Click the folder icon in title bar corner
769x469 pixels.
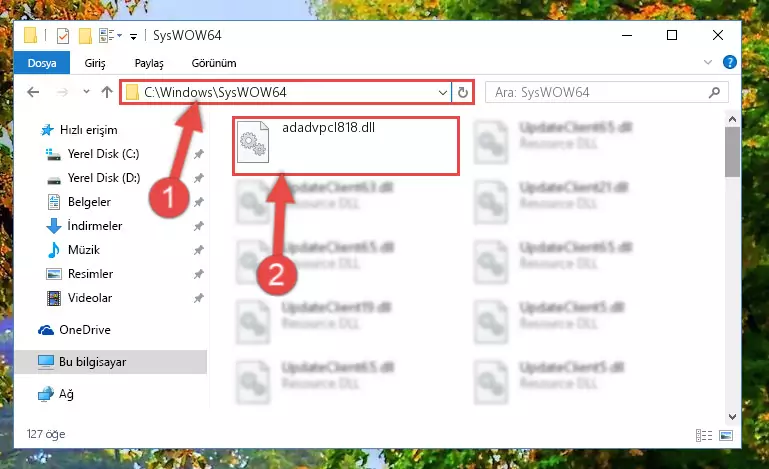coord(30,35)
